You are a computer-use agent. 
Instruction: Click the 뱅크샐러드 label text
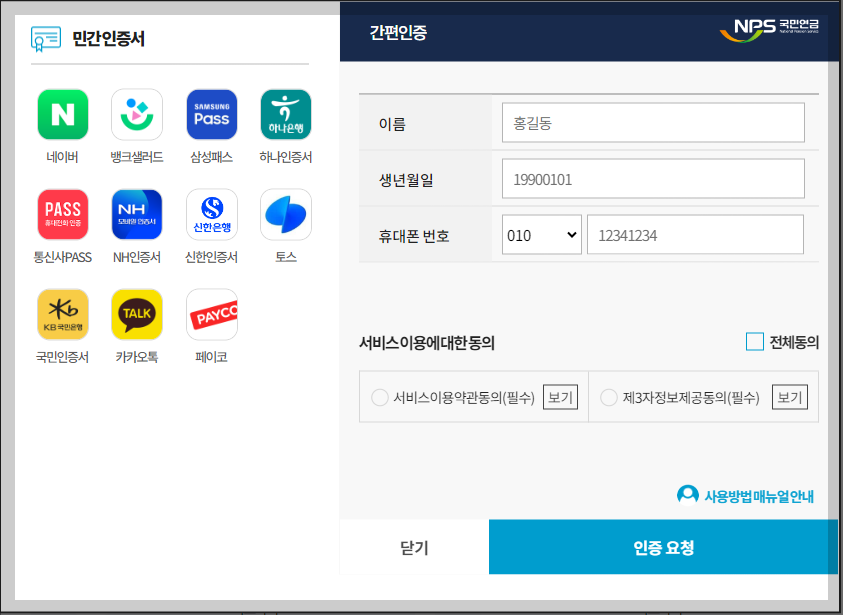[x=137, y=158]
